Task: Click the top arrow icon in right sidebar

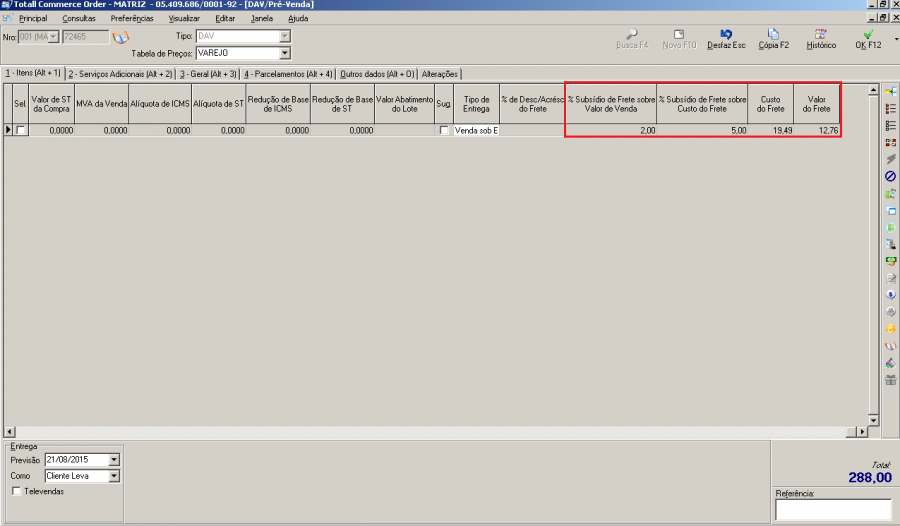Action: click(x=890, y=91)
